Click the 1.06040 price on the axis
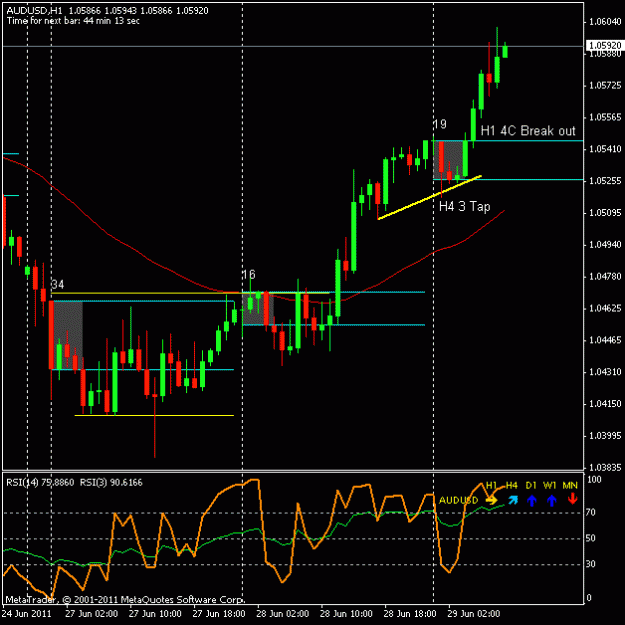Viewport: 625px width, 625px height. click(605, 22)
